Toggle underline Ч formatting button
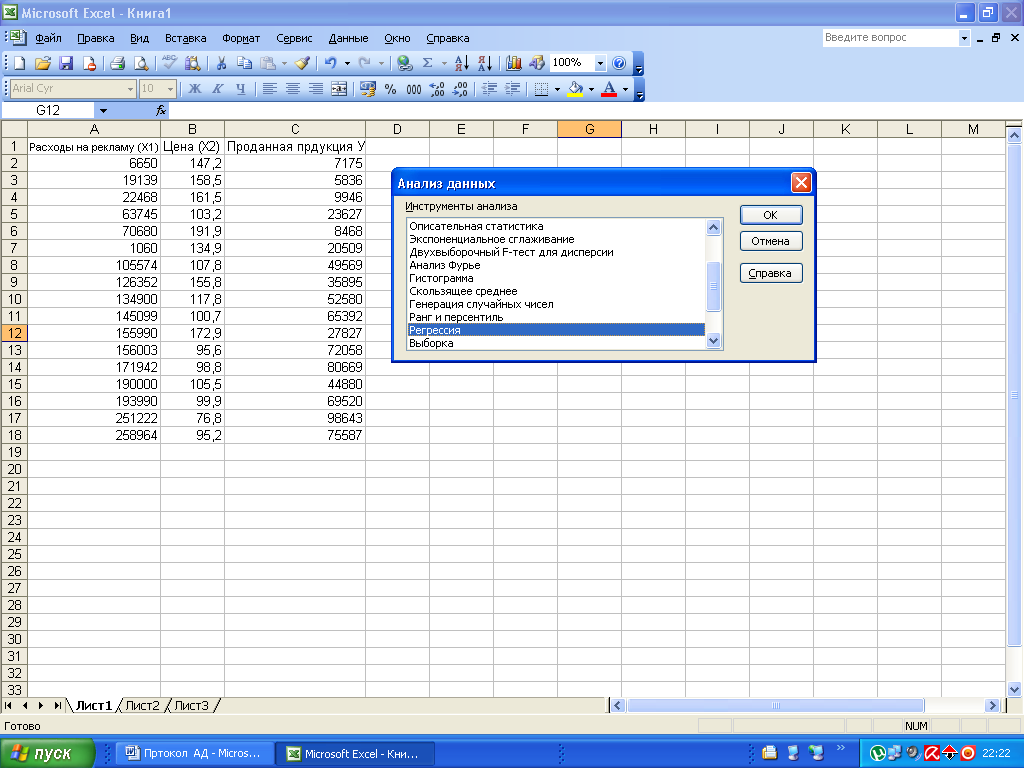Viewport: 1024px width, 768px height. pos(240,89)
